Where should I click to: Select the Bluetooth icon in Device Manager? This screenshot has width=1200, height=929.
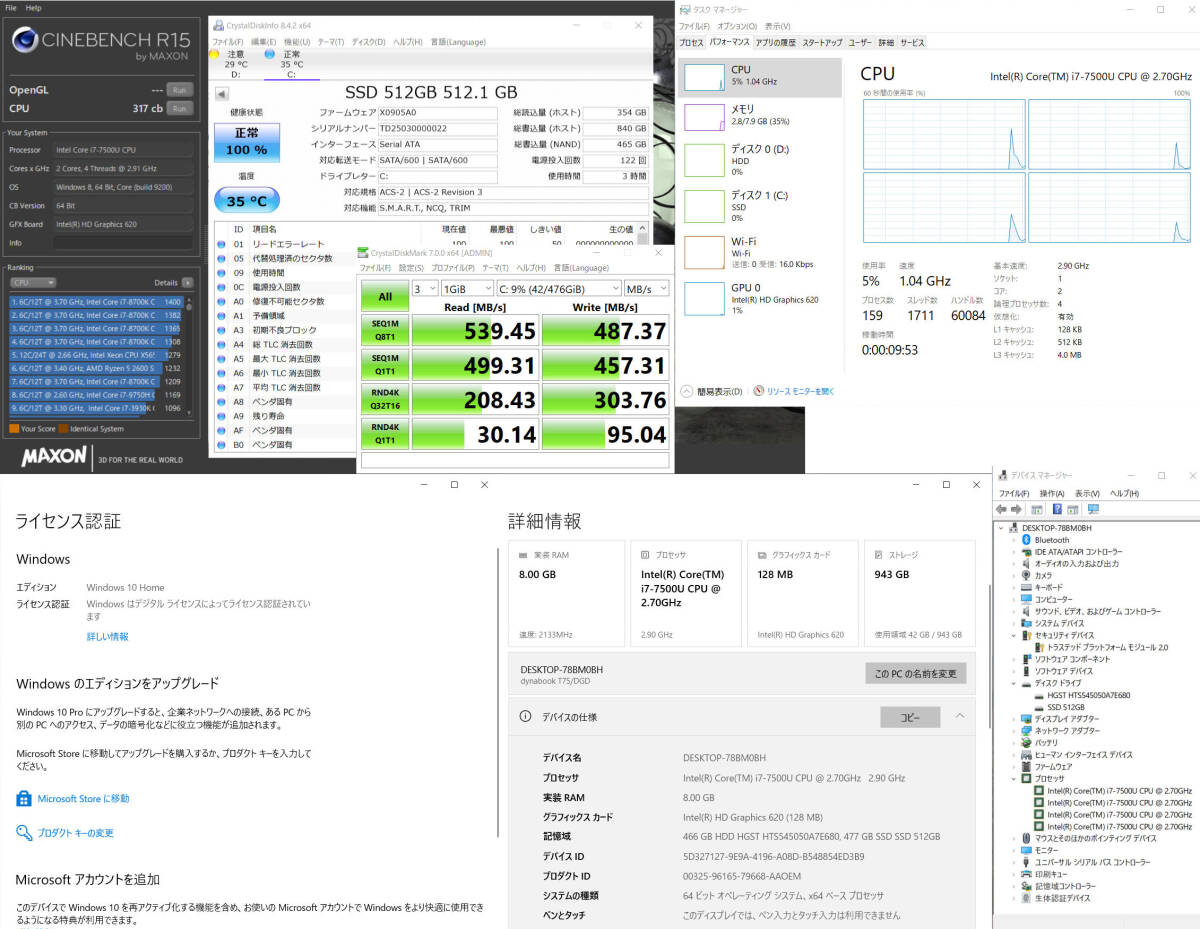point(1026,540)
